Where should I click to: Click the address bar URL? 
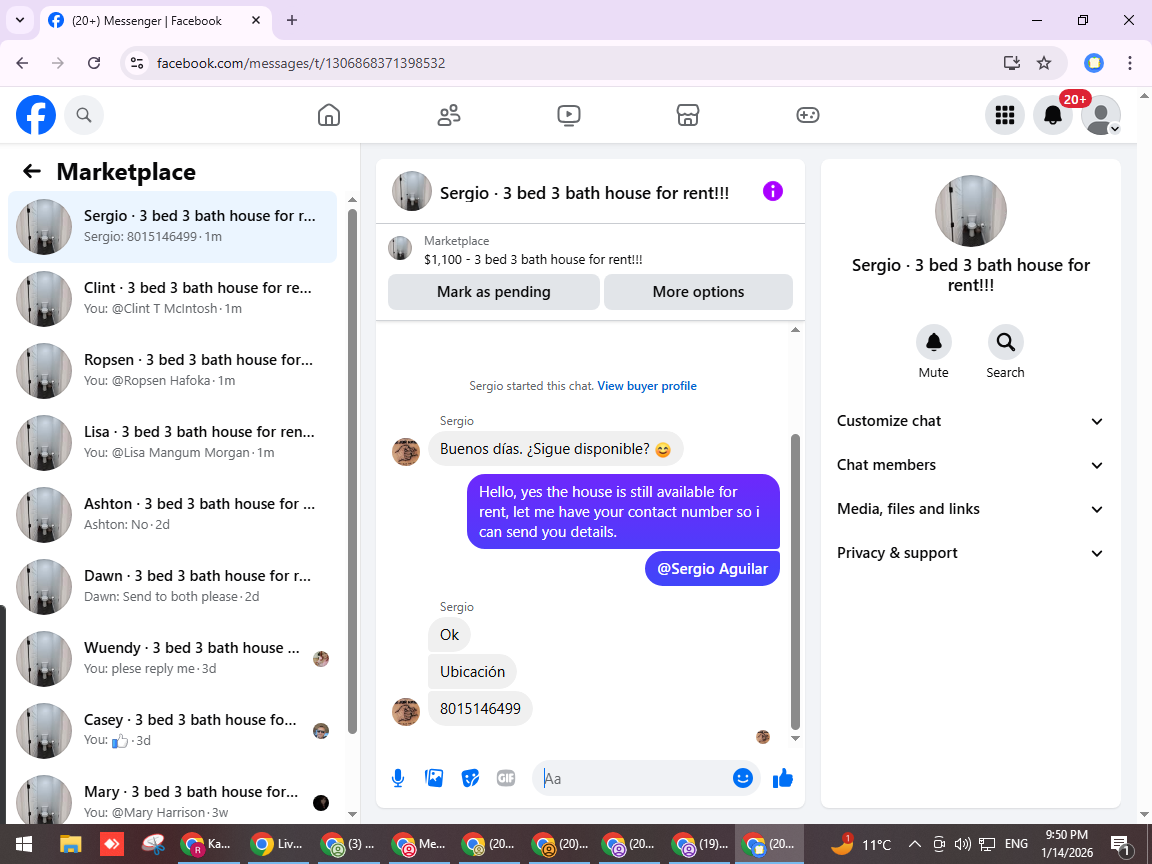click(301, 63)
